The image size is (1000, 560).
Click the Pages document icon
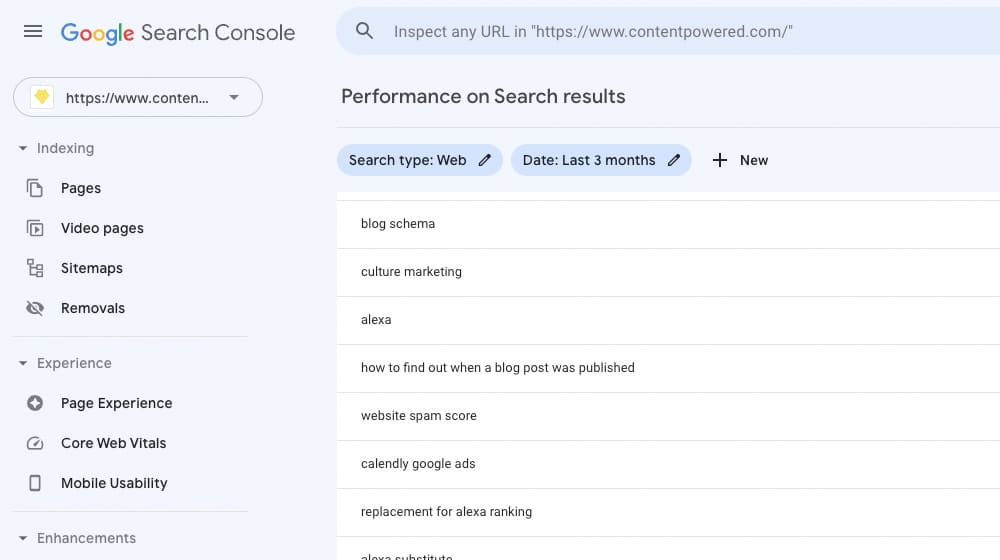35,188
